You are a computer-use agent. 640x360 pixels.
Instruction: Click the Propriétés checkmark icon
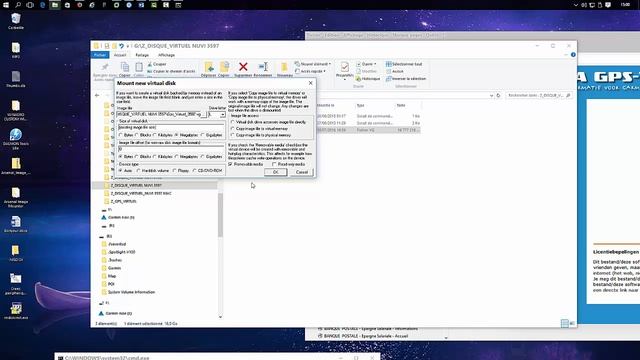[x=344, y=67]
